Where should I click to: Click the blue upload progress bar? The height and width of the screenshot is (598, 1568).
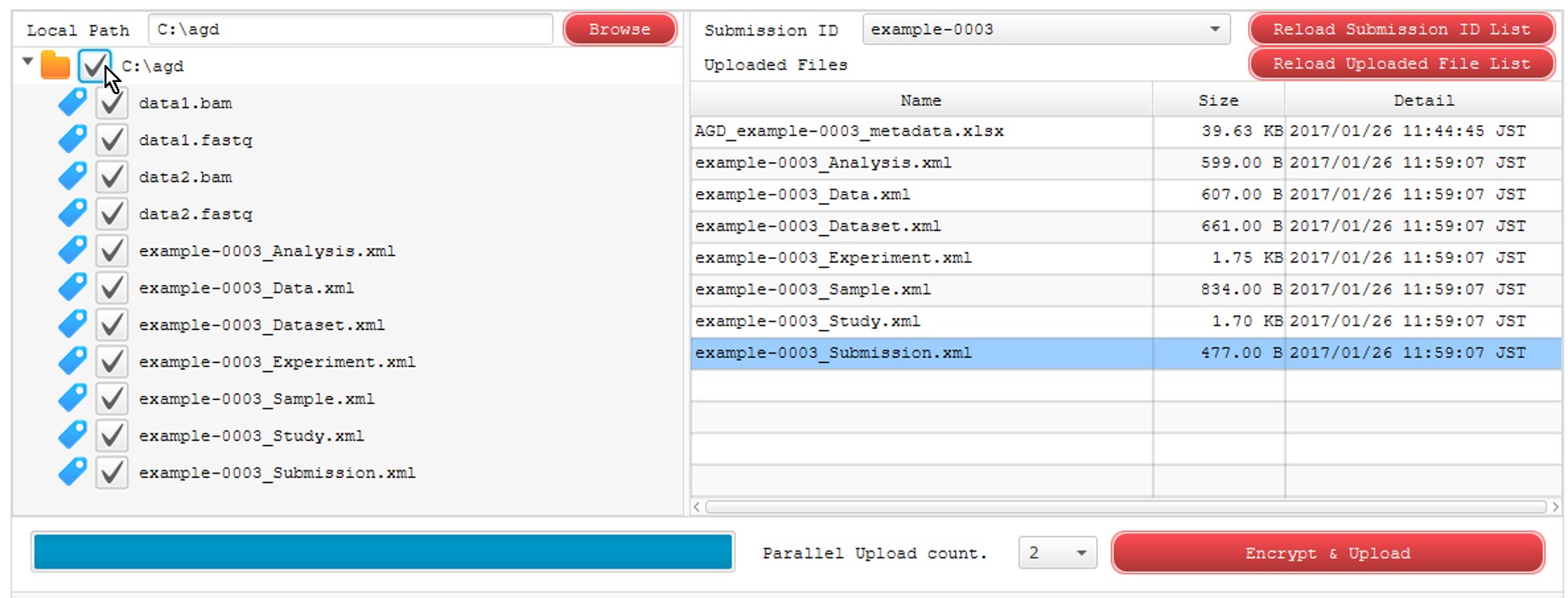coord(382,552)
